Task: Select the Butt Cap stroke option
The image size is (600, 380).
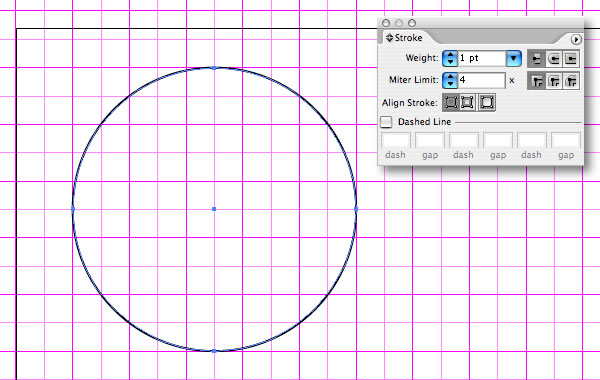Action: coord(536,59)
